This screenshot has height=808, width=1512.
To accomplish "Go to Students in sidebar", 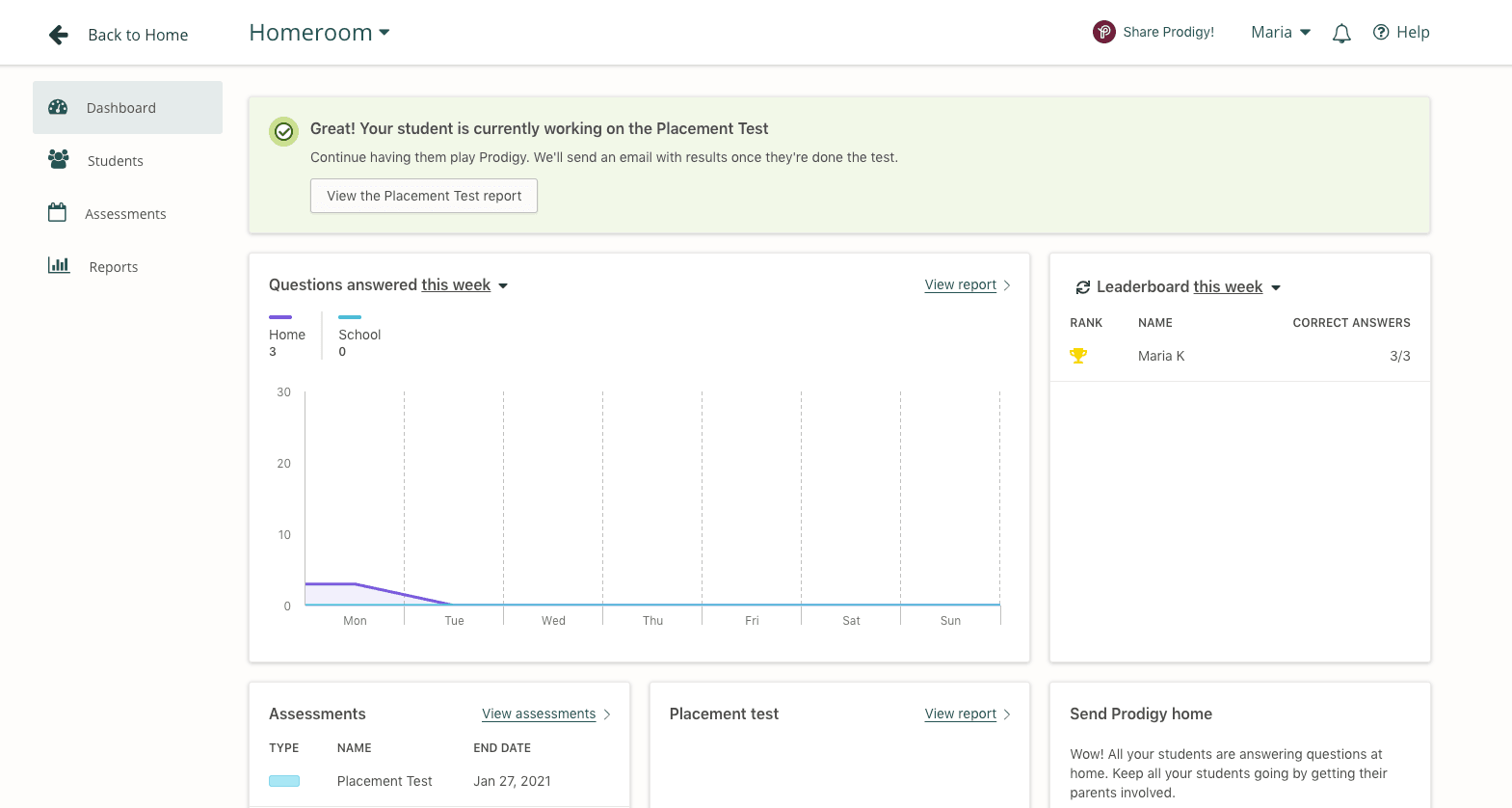I will coord(127,160).
